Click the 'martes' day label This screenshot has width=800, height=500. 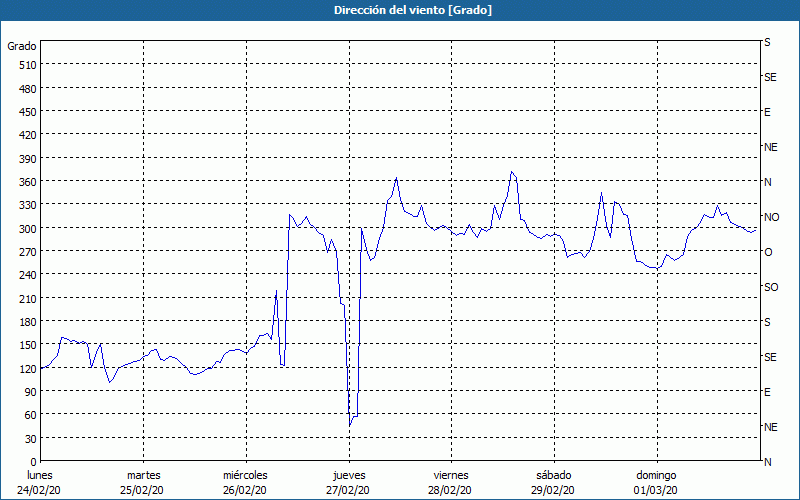144,476
